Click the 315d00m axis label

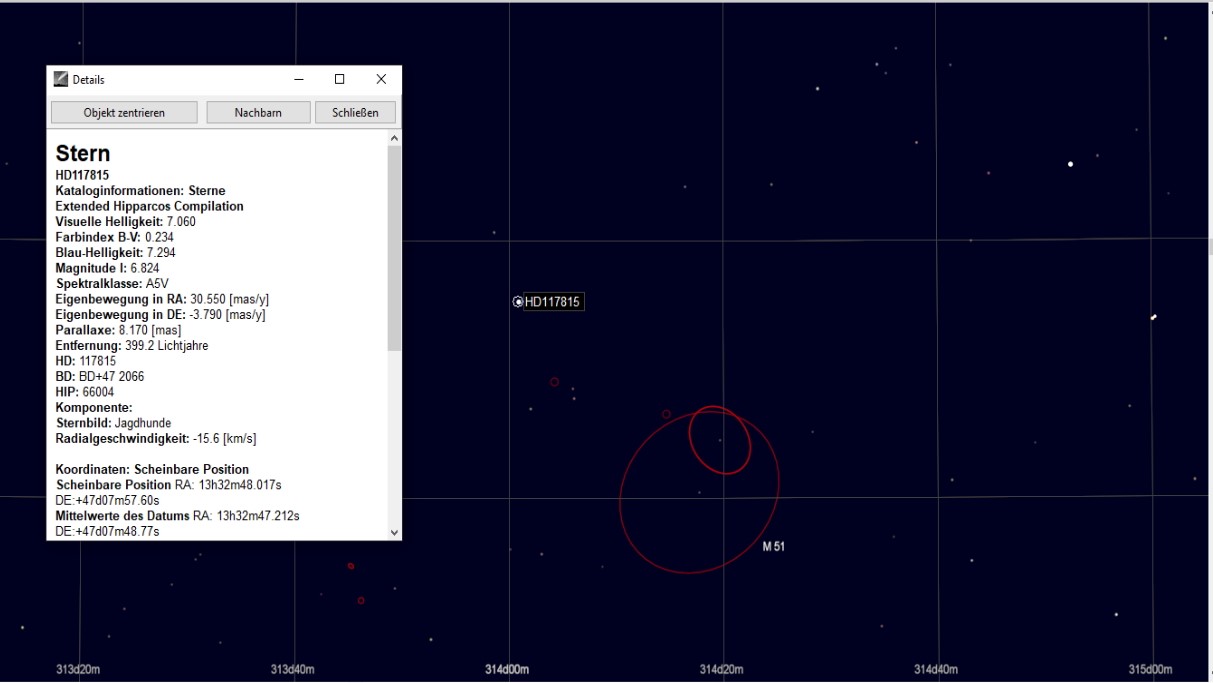1150,669
